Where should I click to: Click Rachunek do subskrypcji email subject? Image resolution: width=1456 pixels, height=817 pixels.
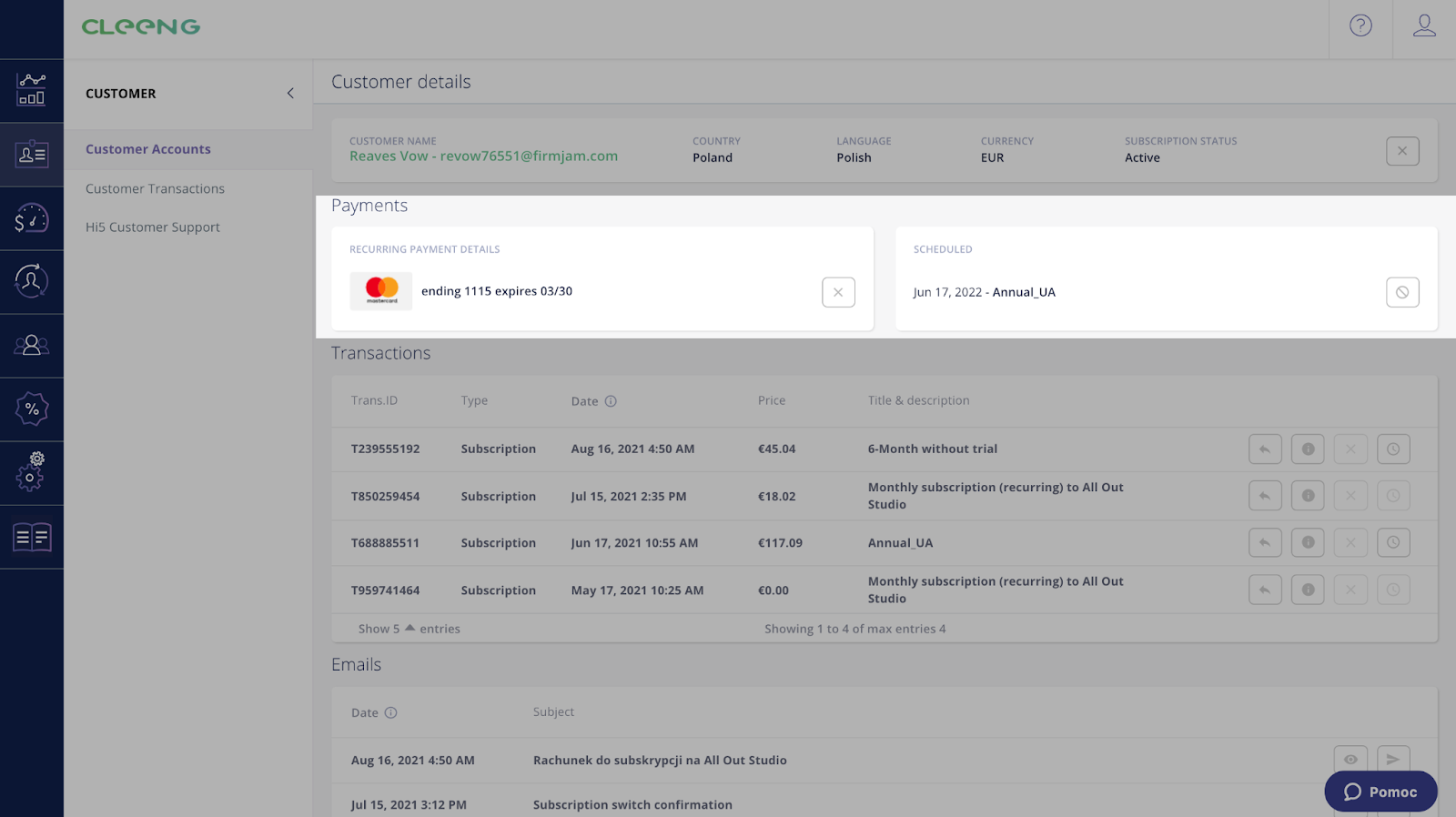click(x=660, y=760)
